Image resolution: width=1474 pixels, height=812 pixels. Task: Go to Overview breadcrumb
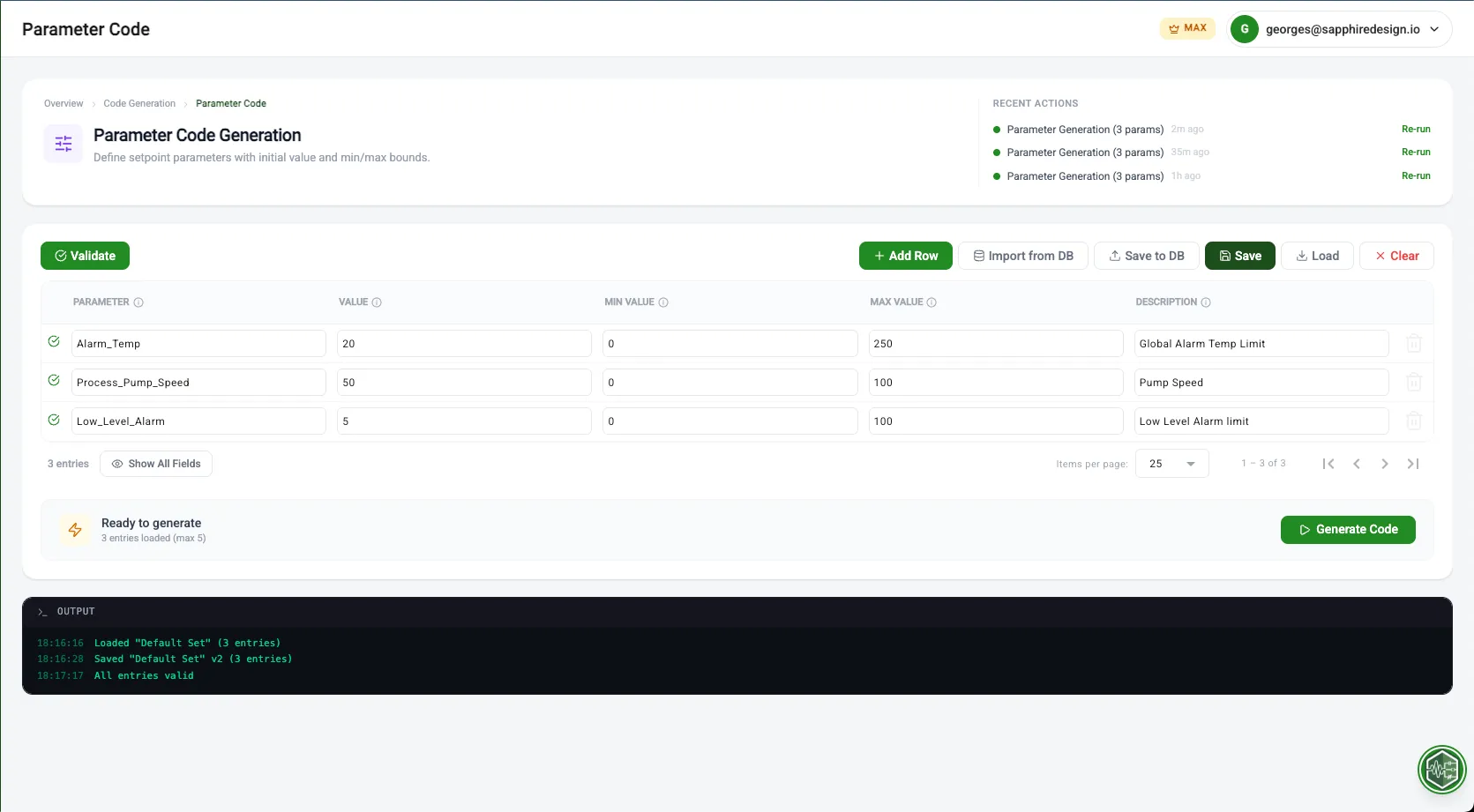[x=64, y=103]
